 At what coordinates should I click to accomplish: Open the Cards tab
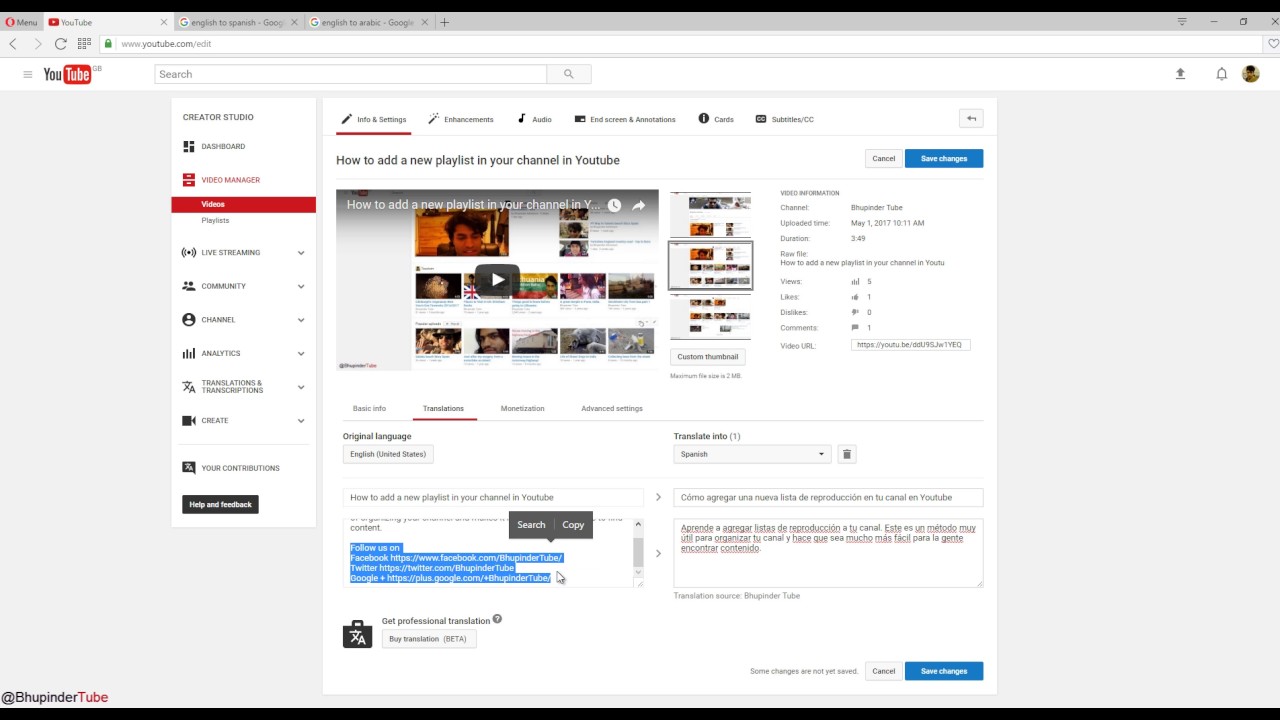[716, 119]
